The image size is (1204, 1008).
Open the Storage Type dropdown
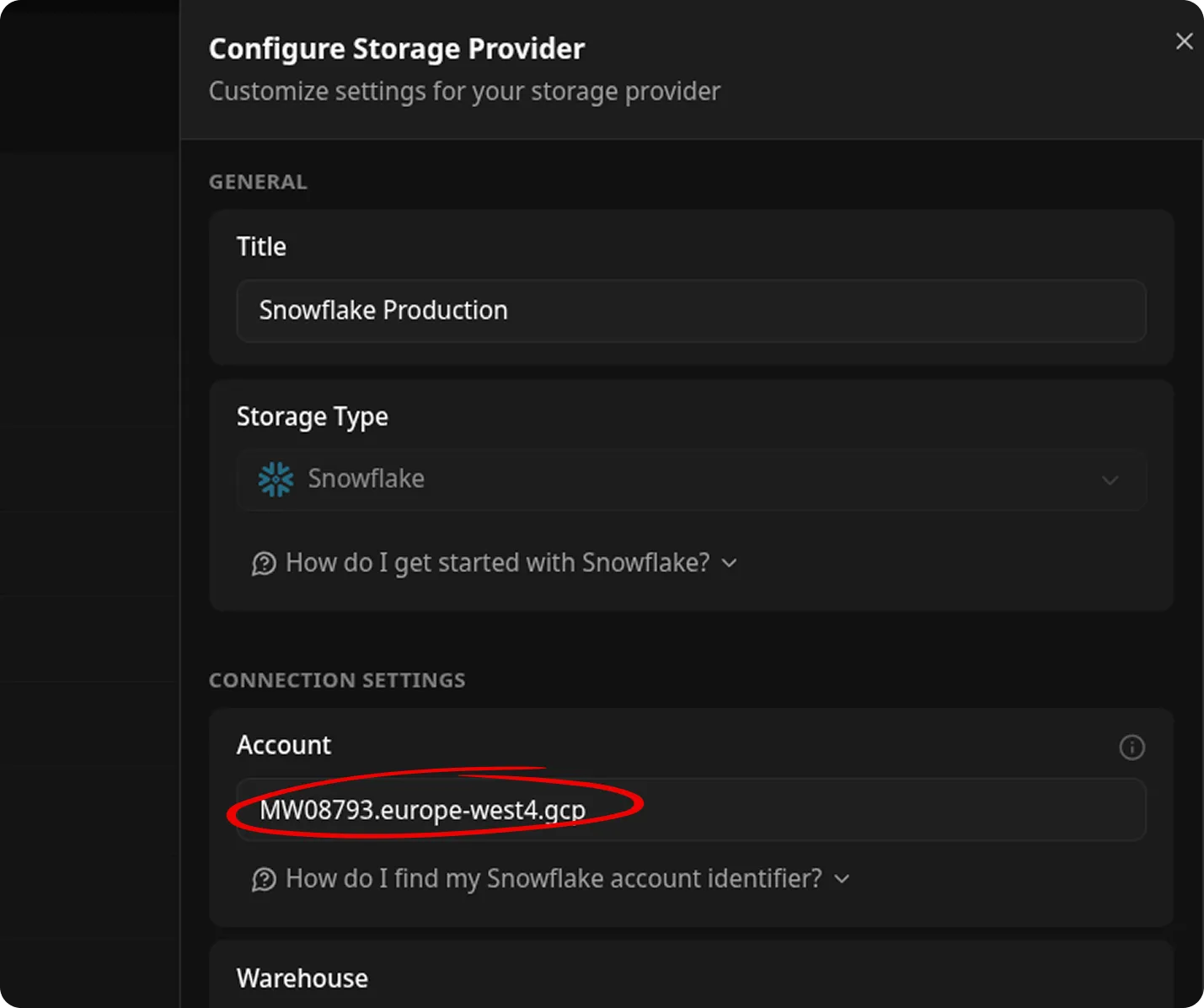coord(691,480)
